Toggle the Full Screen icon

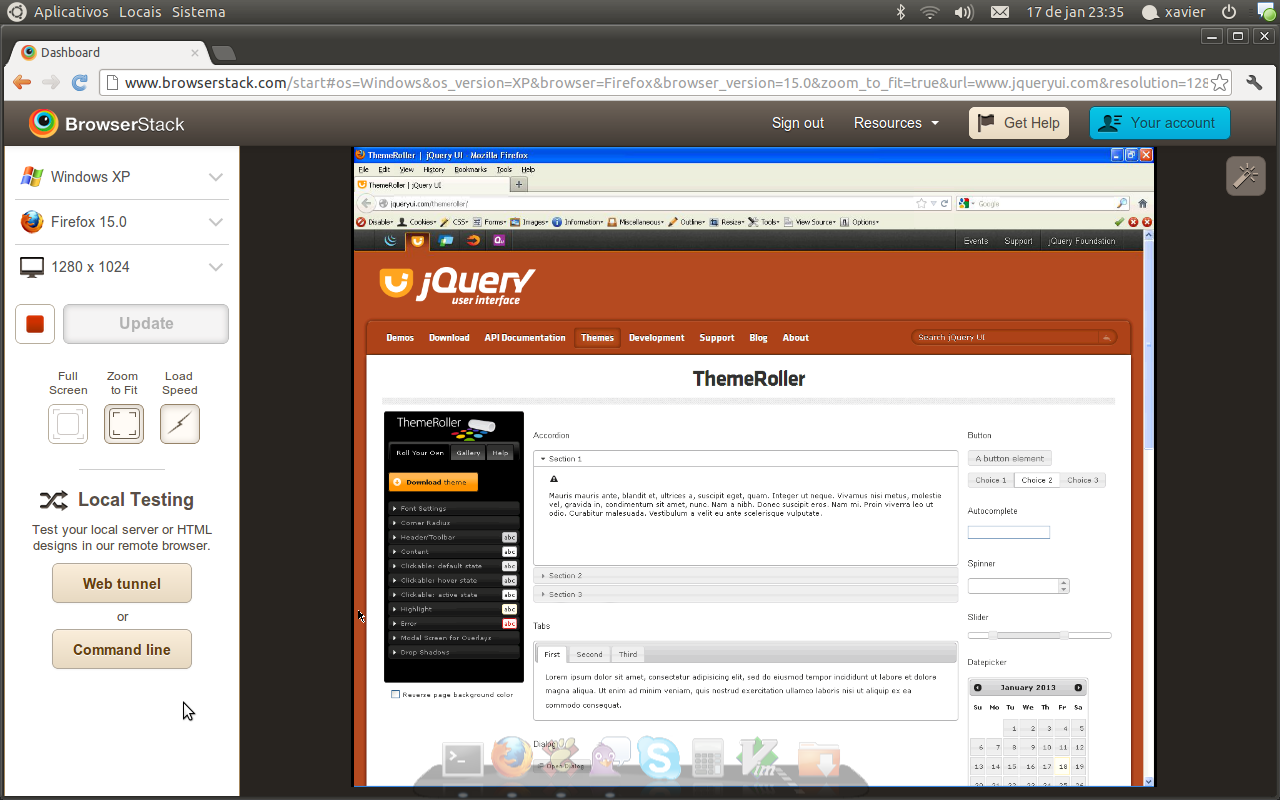[x=68, y=424]
